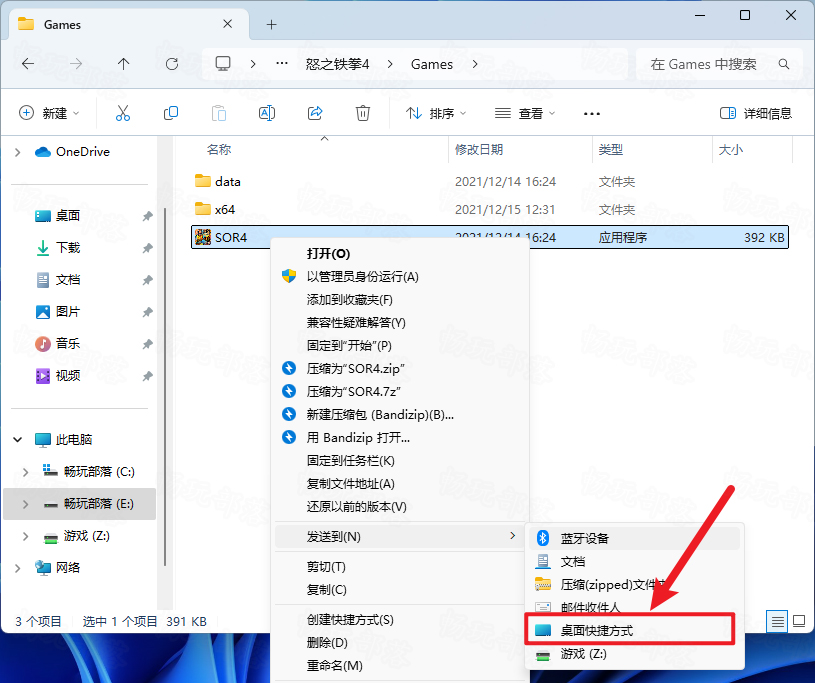This screenshot has height=683, width=815.
Task: Show collapsed address path via ellipsis
Action: 282,64
